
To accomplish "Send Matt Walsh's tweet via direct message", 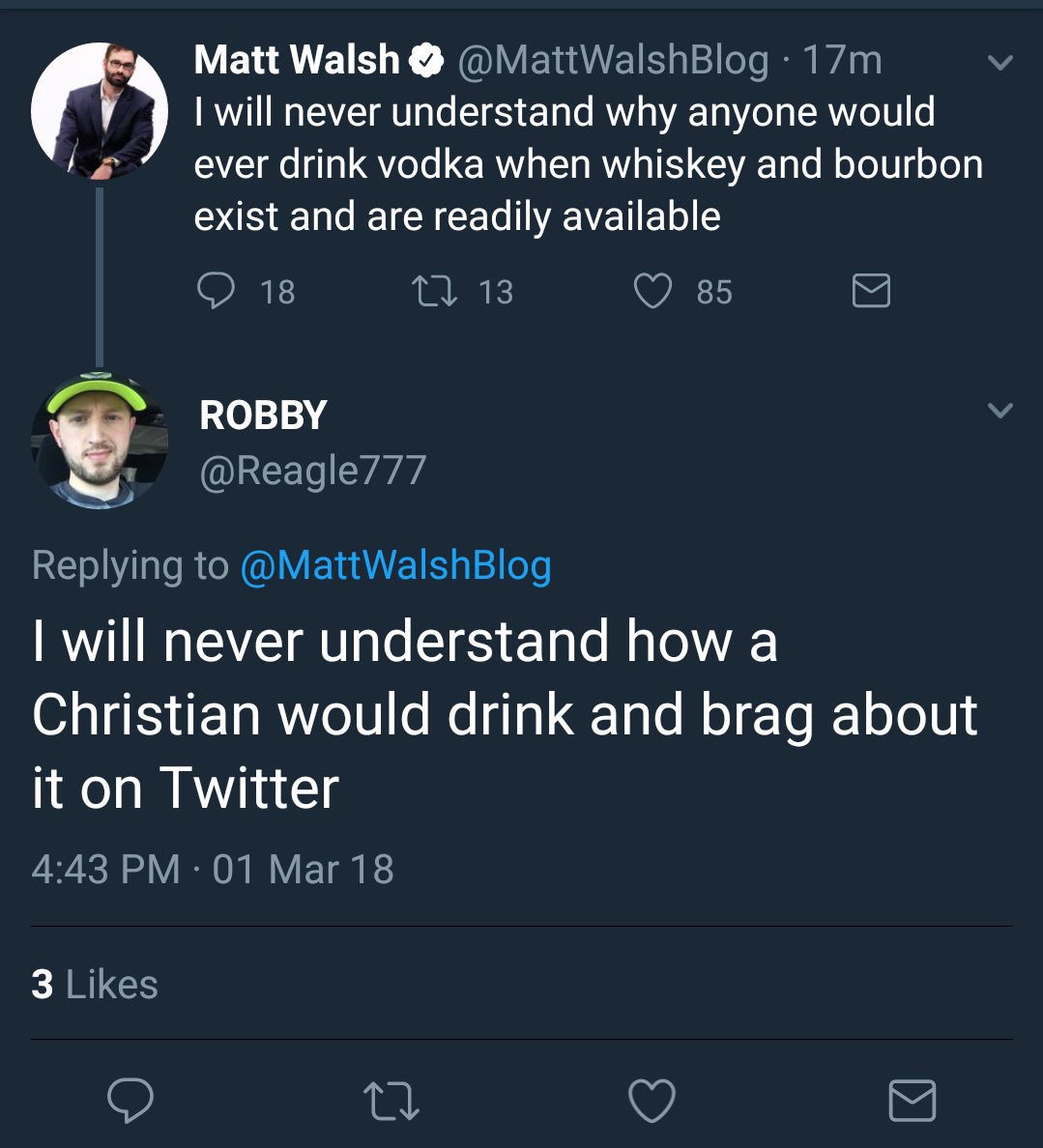I will tap(871, 291).
